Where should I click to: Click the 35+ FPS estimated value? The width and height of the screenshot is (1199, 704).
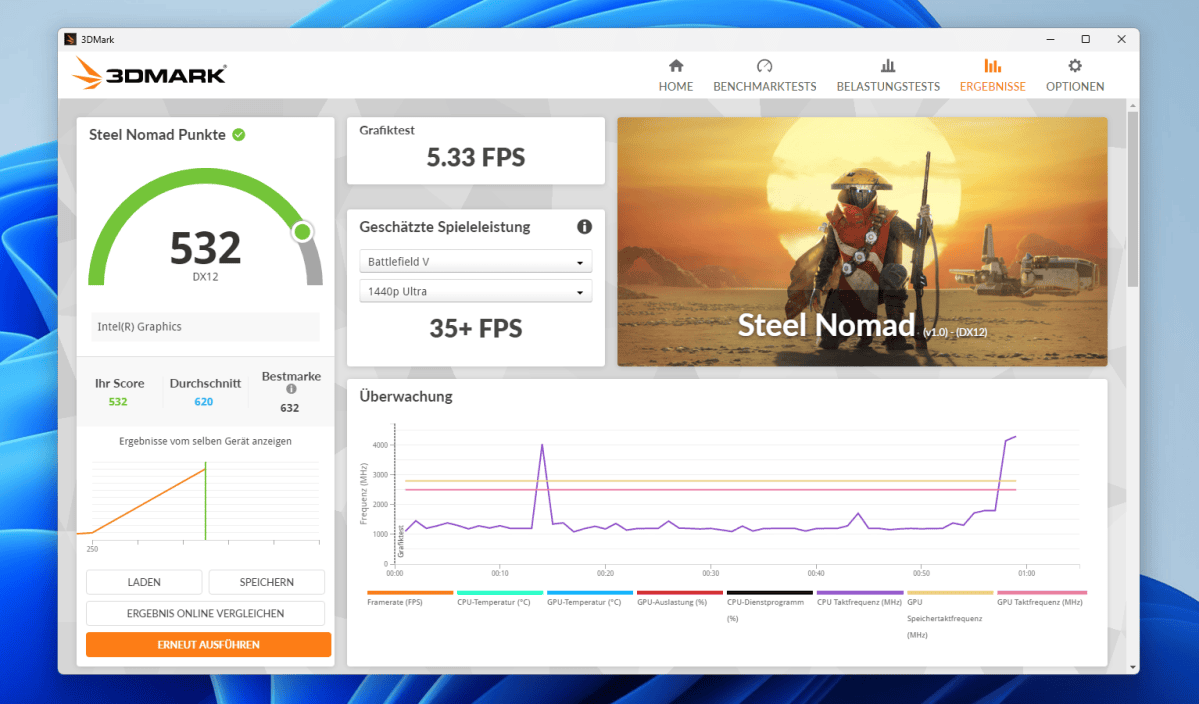point(476,328)
